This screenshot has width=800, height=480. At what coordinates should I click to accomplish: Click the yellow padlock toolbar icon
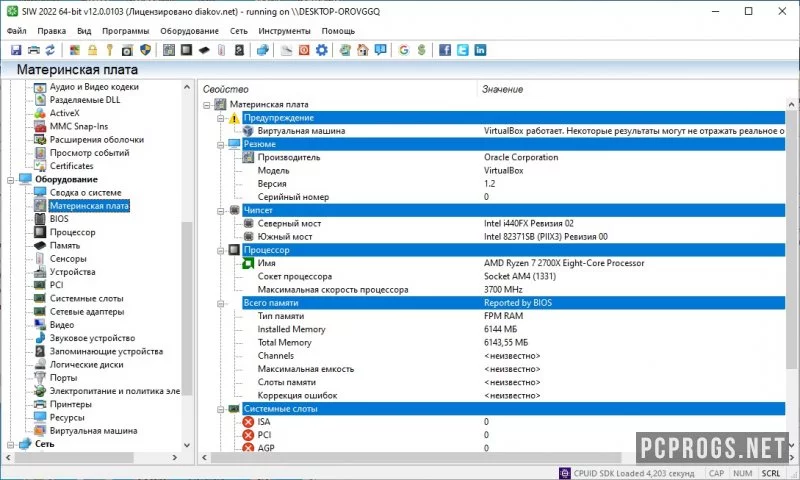click(x=92, y=50)
